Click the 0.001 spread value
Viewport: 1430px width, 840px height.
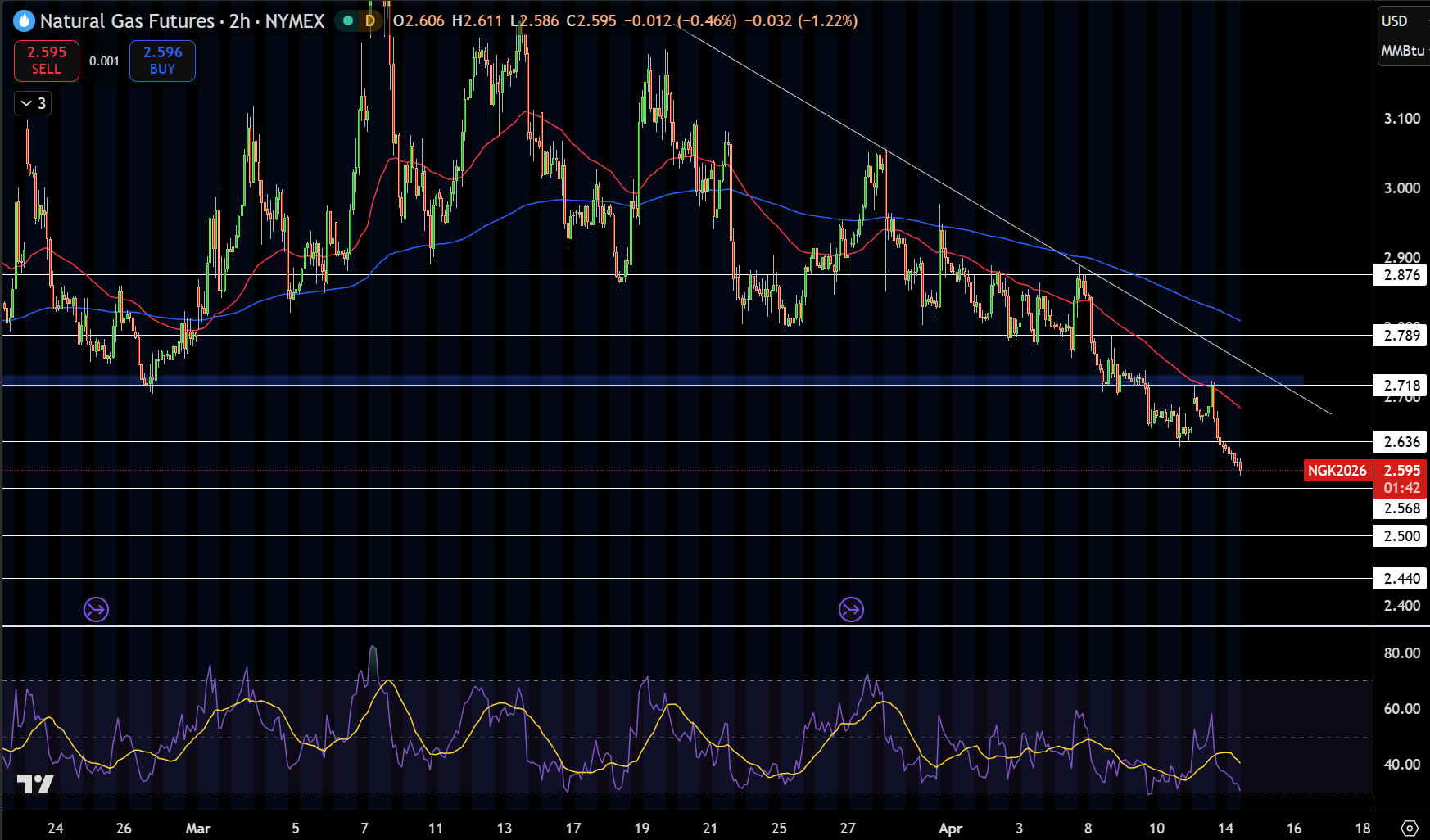click(x=104, y=61)
